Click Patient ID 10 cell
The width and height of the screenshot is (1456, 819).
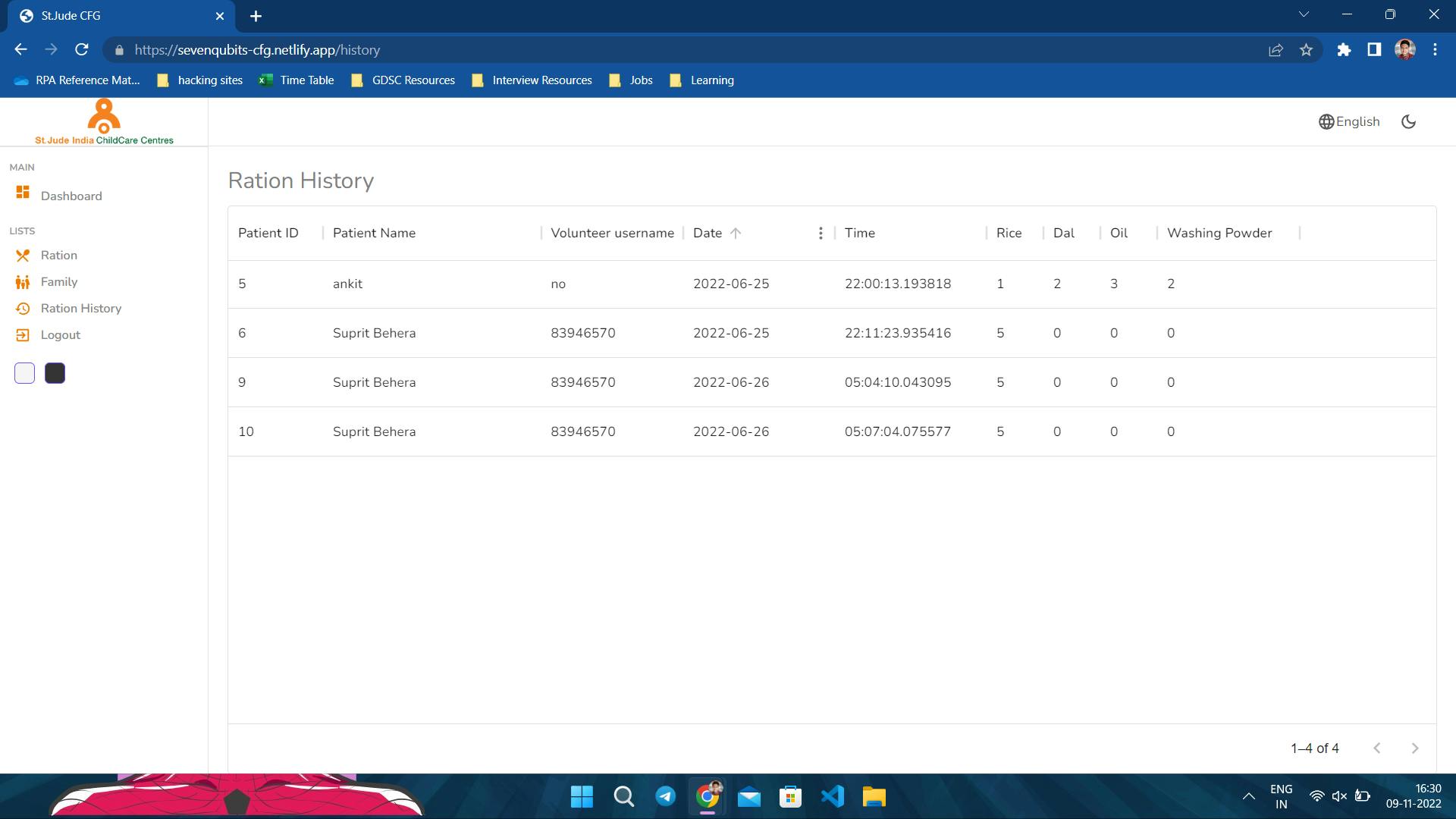246,432
